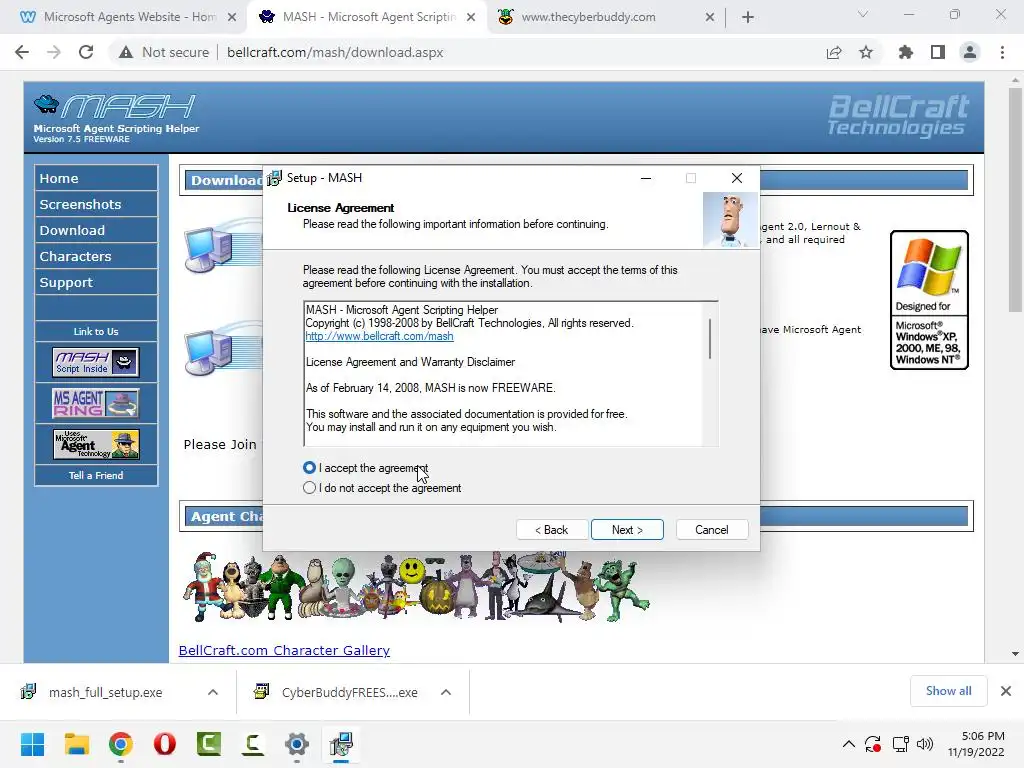Open the Home page in sidebar
1024x768 pixels.
click(x=96, y=178)
